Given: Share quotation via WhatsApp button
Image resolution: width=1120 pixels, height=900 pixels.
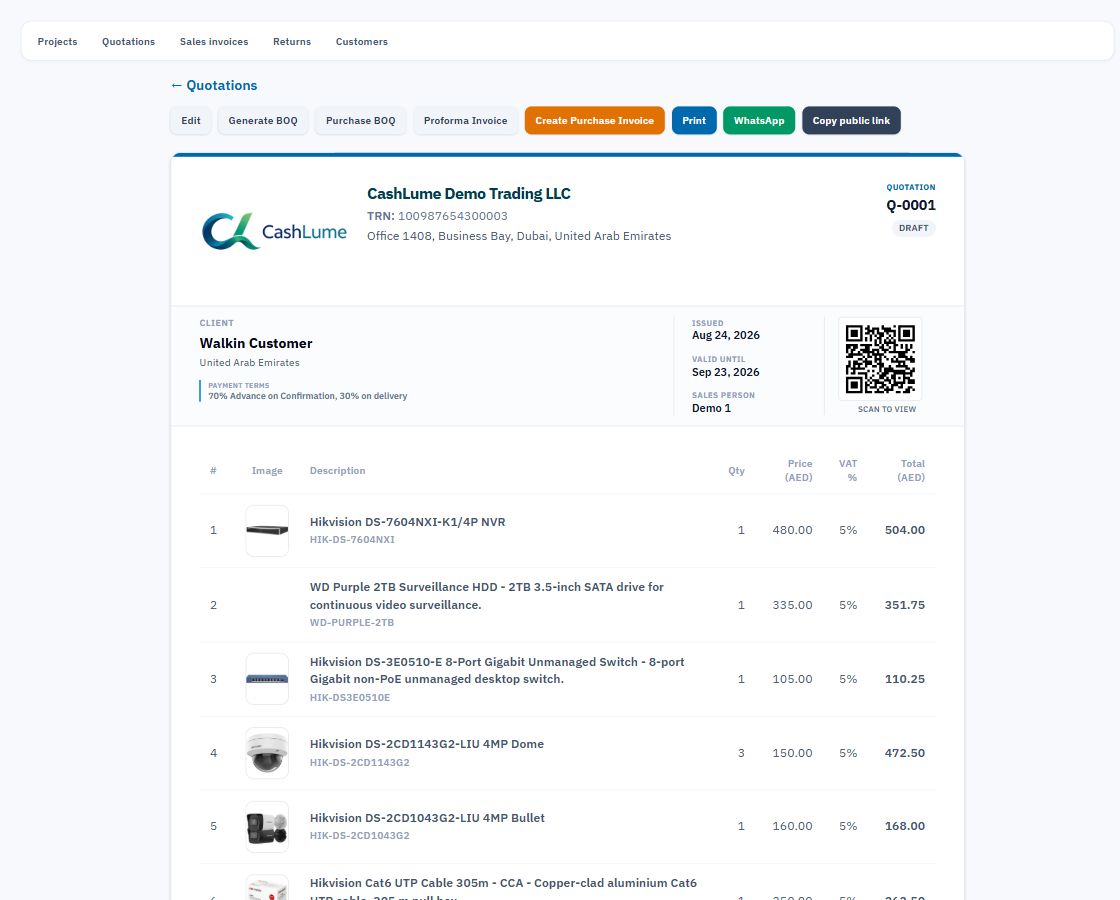Looking at the screenshot, I should (x=759, y=121).
